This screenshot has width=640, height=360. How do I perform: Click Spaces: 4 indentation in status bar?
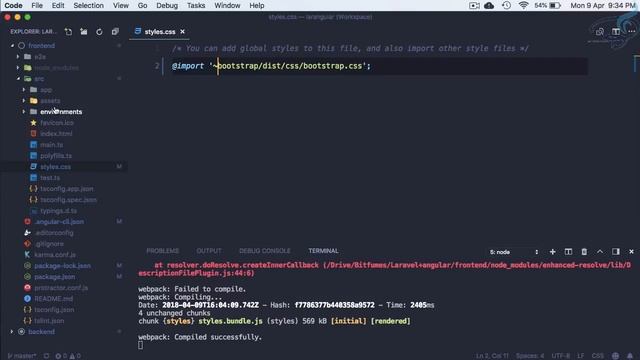click(x=530, y=356)
